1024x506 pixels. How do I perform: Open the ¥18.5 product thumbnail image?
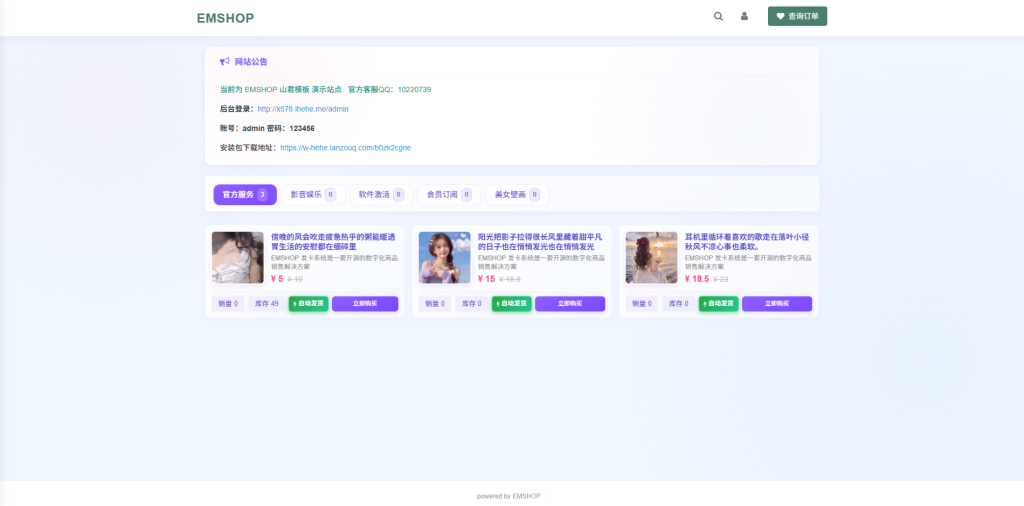tap(652, 257)
